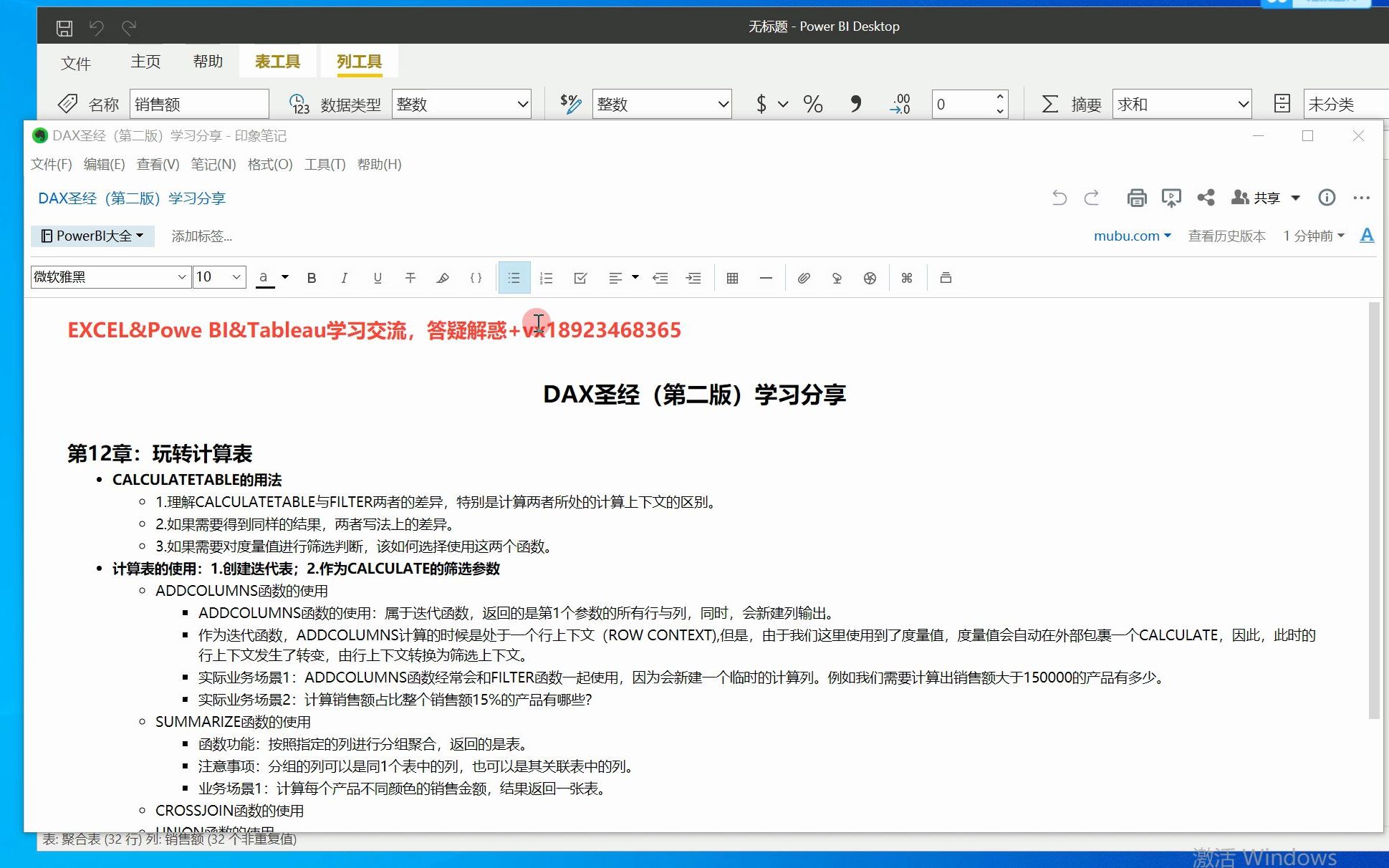Toggle bold formatting in Evernote toolbar
Viewport: 1389px width, 868px height.
tap(312, 278)
